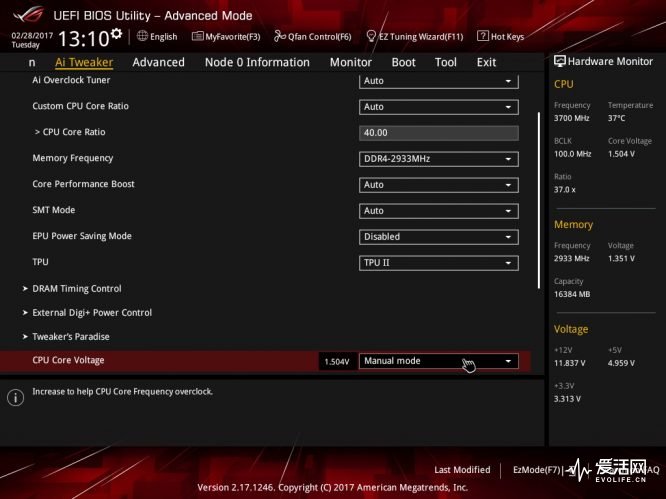This screenshot has height=499, width=666.
Task: Click the CPU Core Ratio 40.00 field
Action: click(x=439, y=133)
